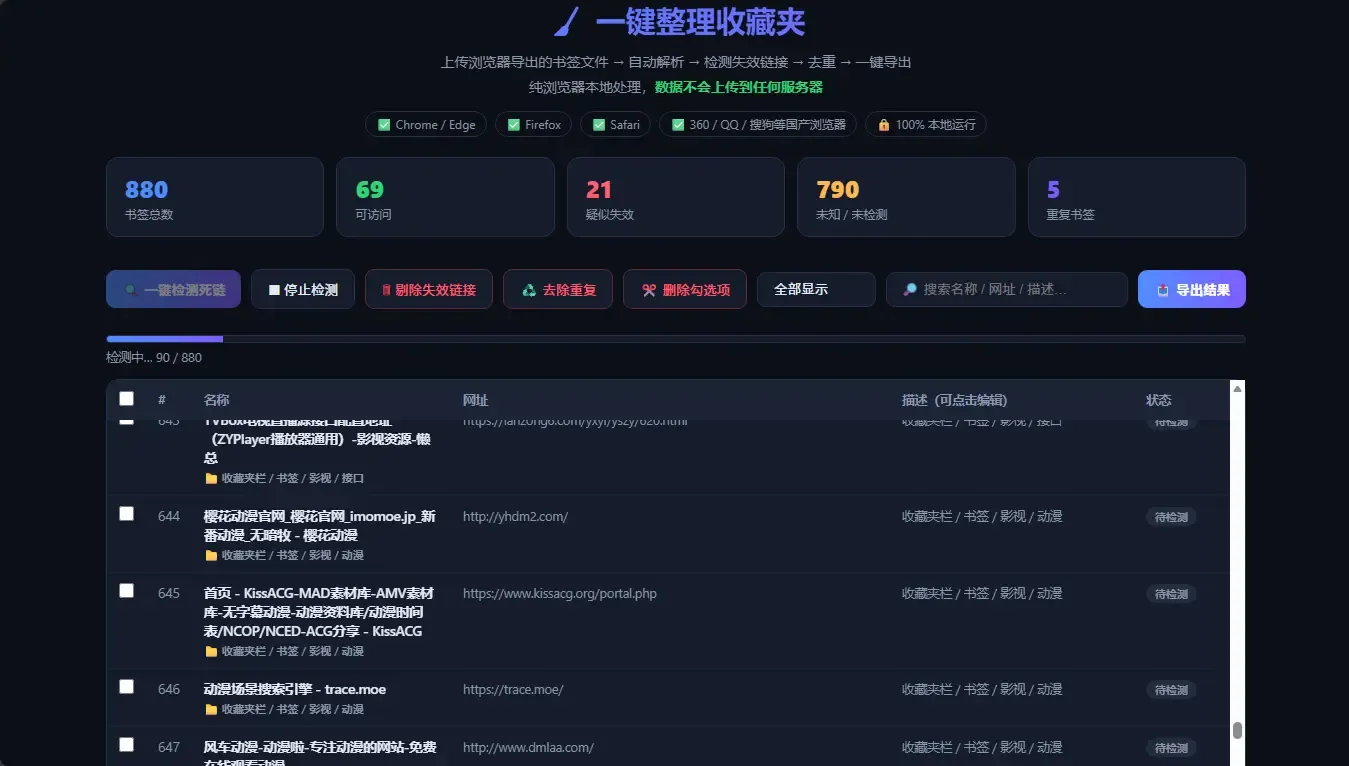
Task: Click the 790 未知 / 未检测 stat card
Action: click(906, 197)
